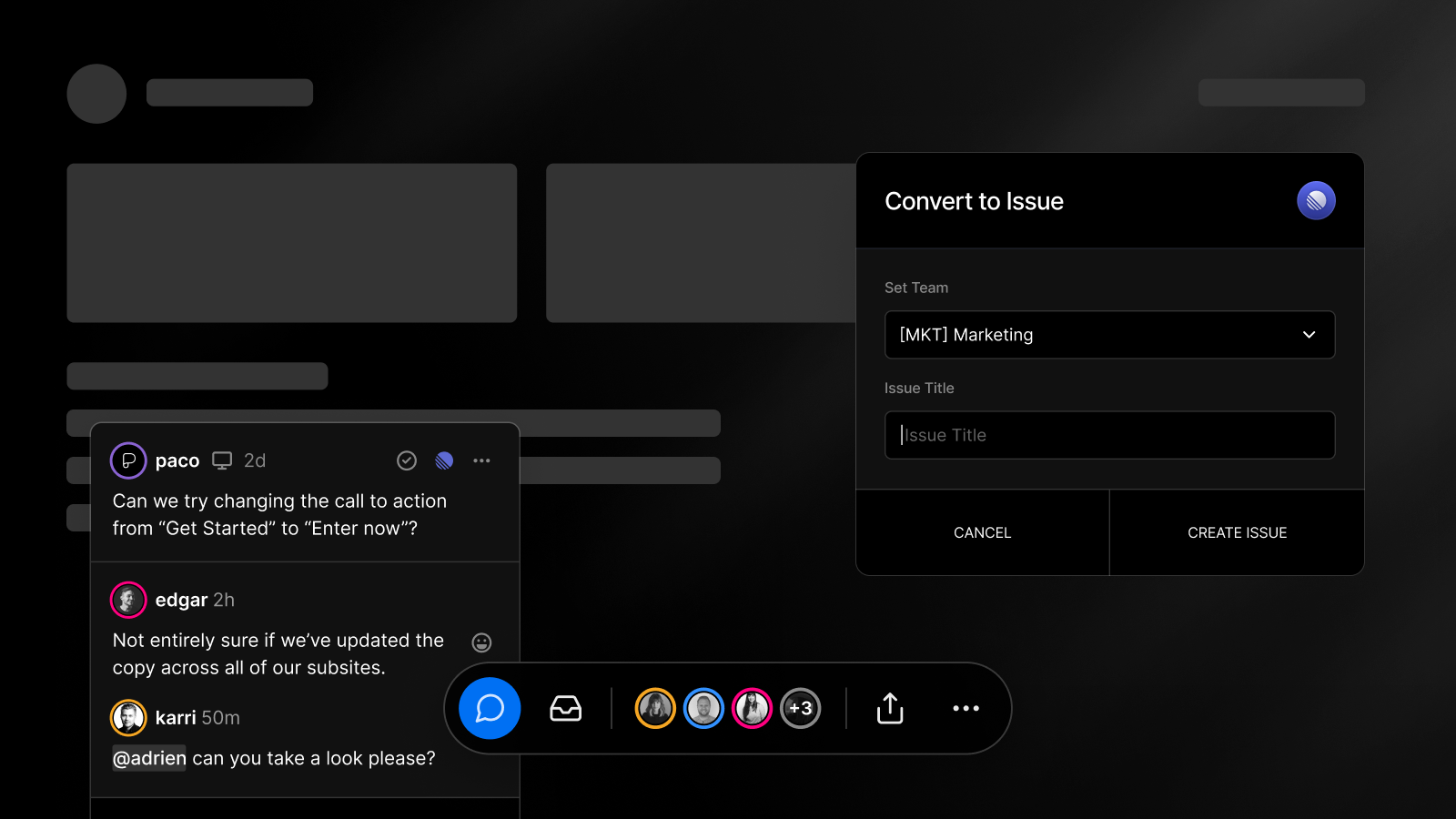Click the Linear icon on paco's comment
1456x819 pixels.
[x=444, y=460]
